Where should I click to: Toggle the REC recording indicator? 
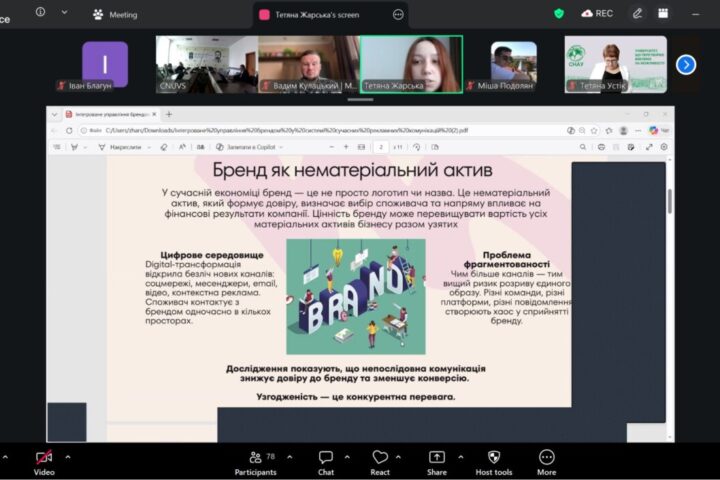pyautogui.click(x=597, y=14)
